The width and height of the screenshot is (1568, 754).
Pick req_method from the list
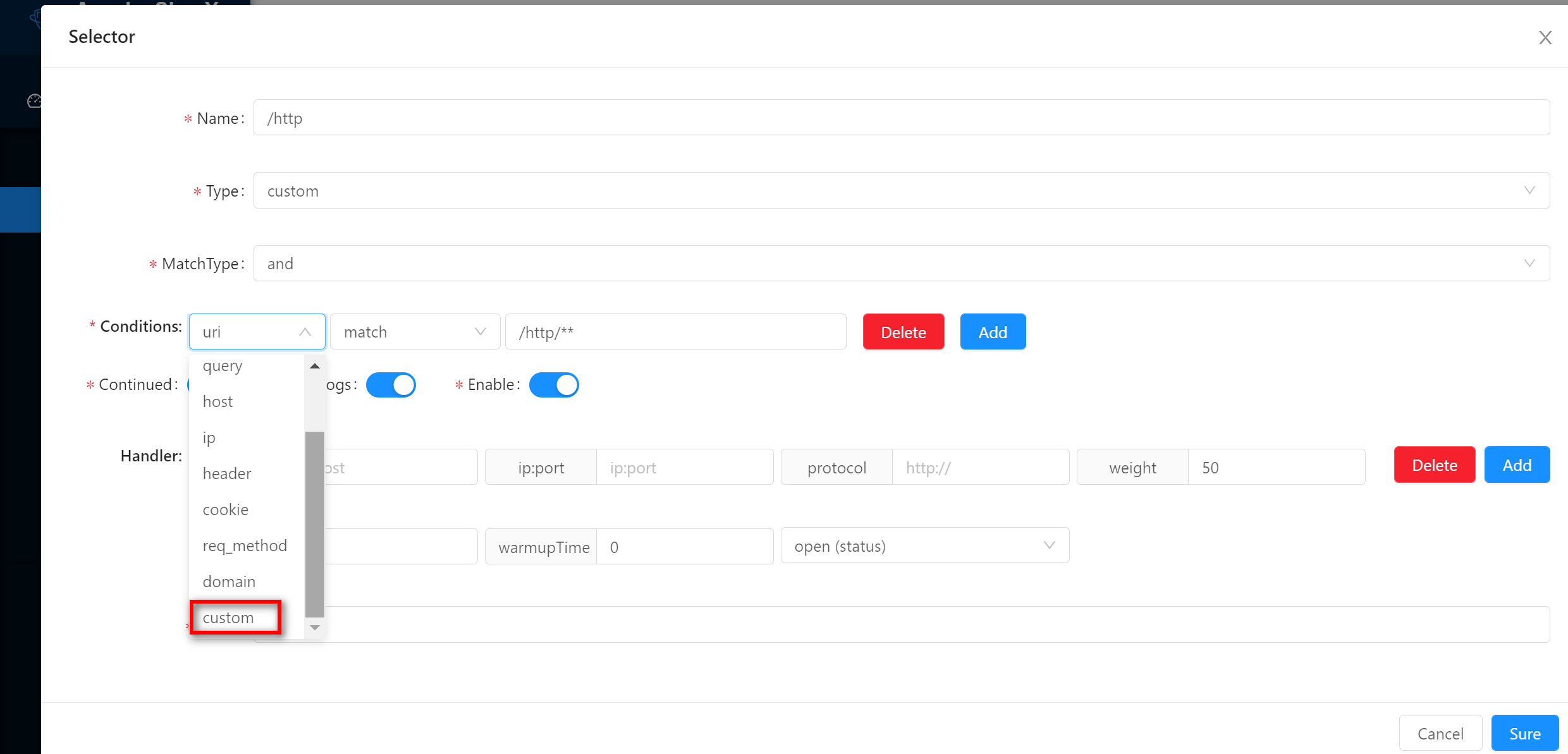245,545
